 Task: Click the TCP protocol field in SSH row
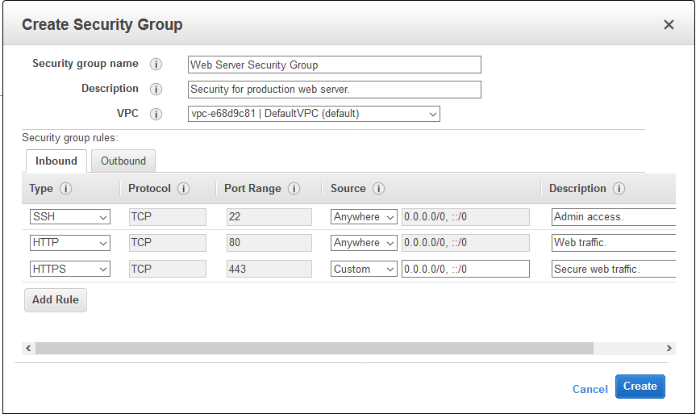pyautogui.click(x=168, y=217)
